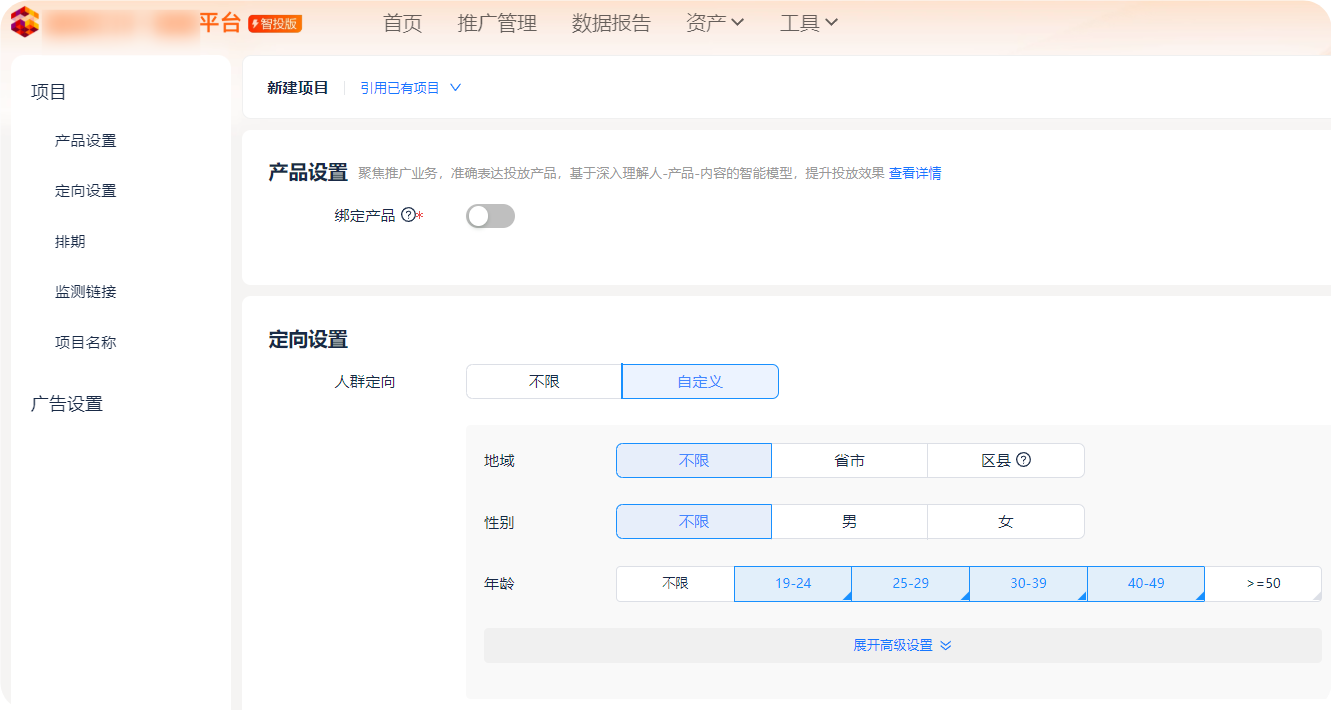Select 女 for 性别
The width and height of the screenshot is (1331, 710).
(x=1006, y=522)
